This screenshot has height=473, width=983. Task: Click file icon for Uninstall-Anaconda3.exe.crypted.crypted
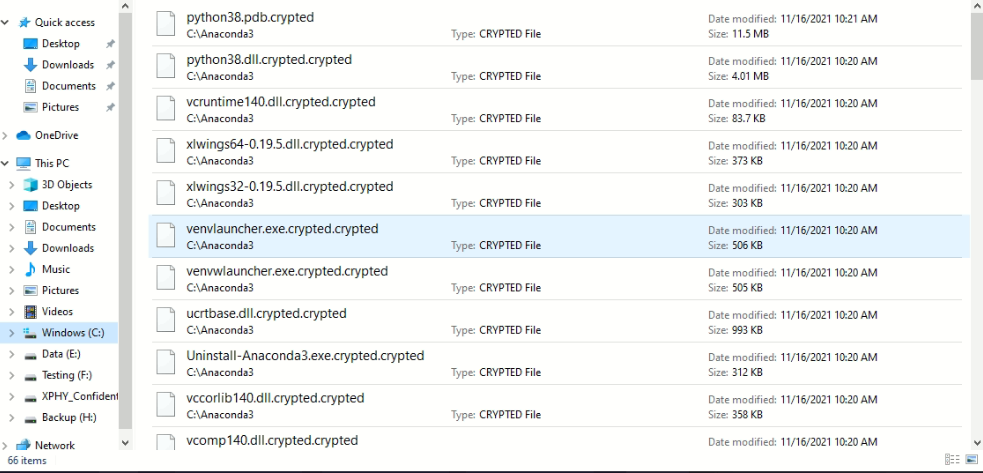tap(167, 363)
